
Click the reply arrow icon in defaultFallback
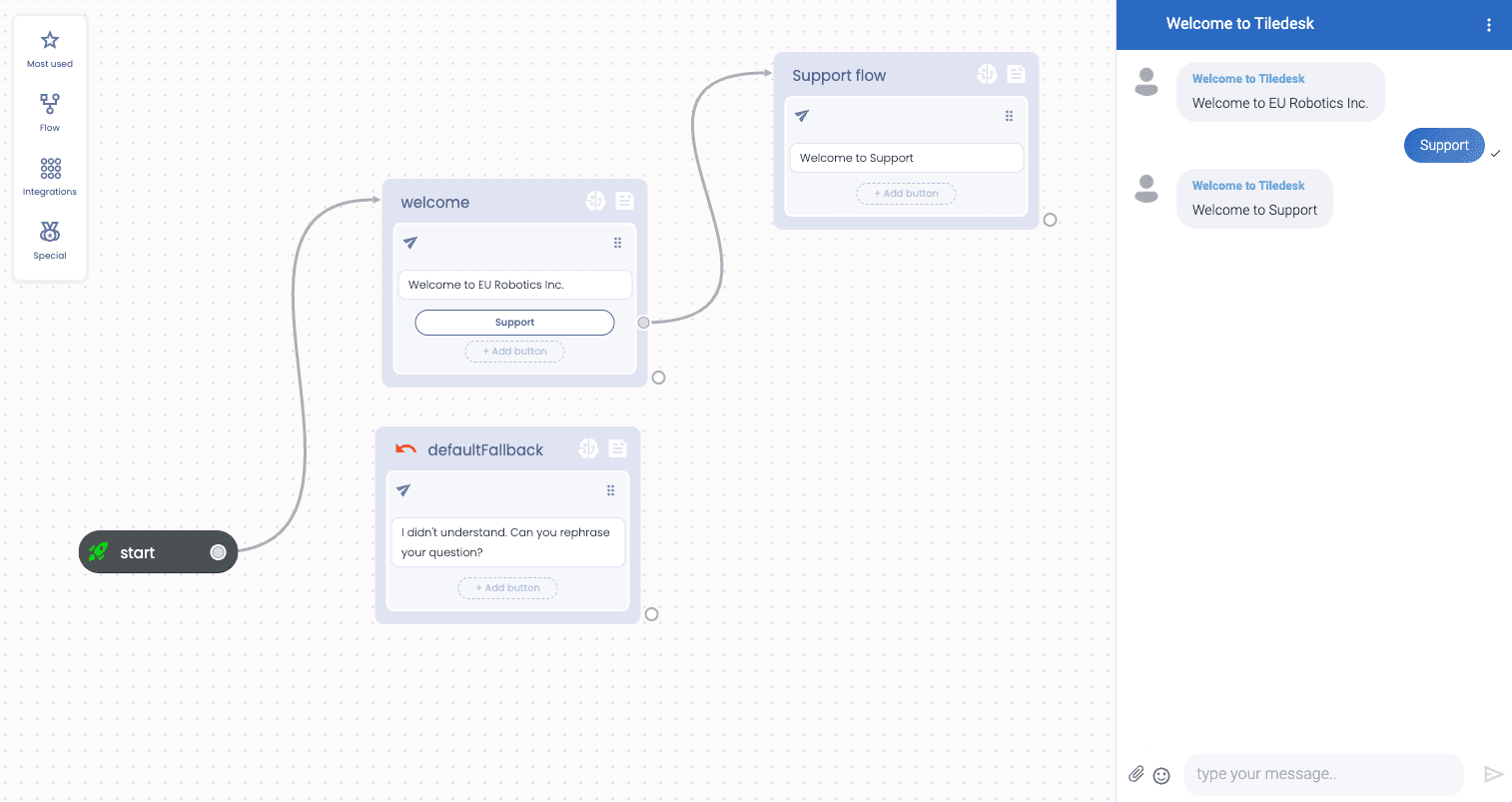pos(403,490)
